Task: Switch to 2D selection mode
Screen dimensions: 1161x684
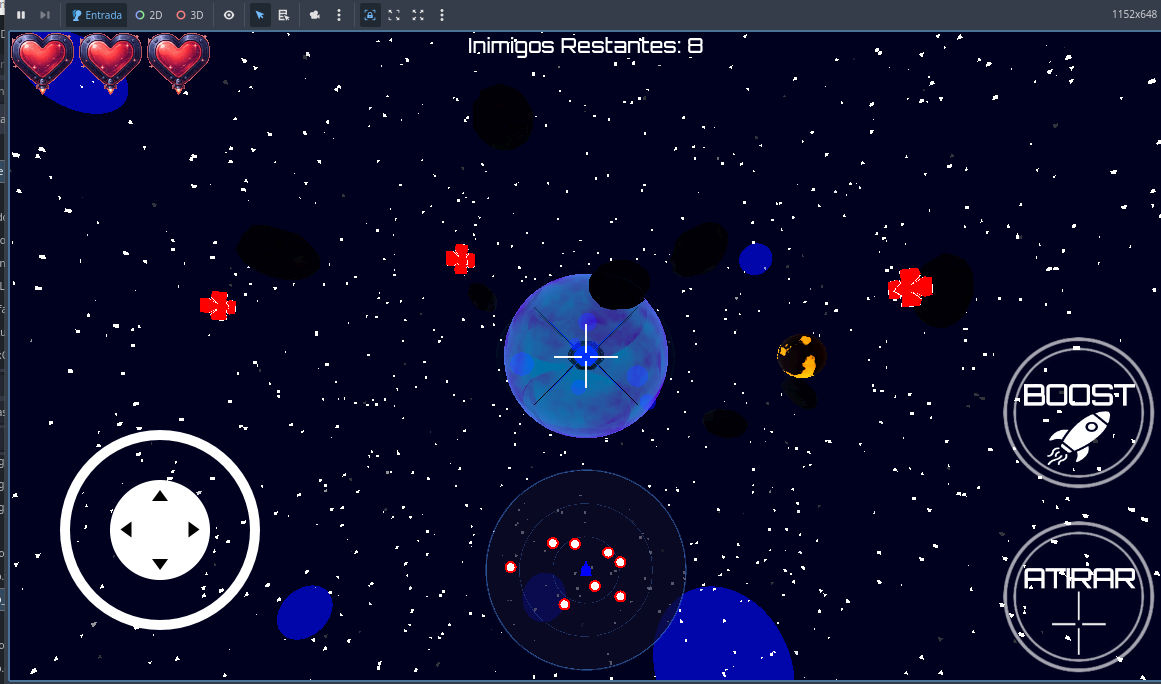Action: (x=149, y=15)
